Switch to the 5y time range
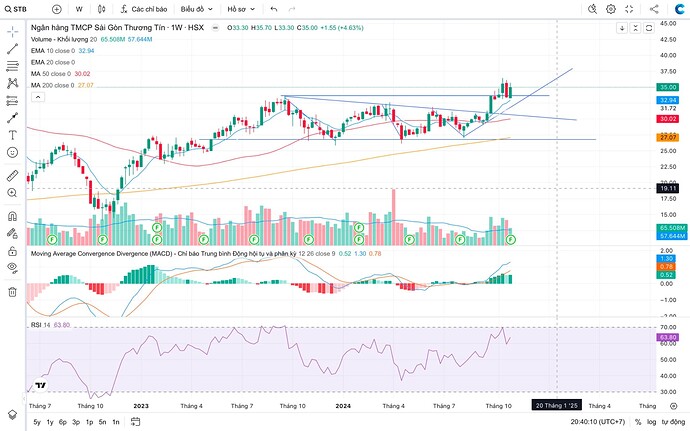690x431 pixels. click(x=37, y=423)
